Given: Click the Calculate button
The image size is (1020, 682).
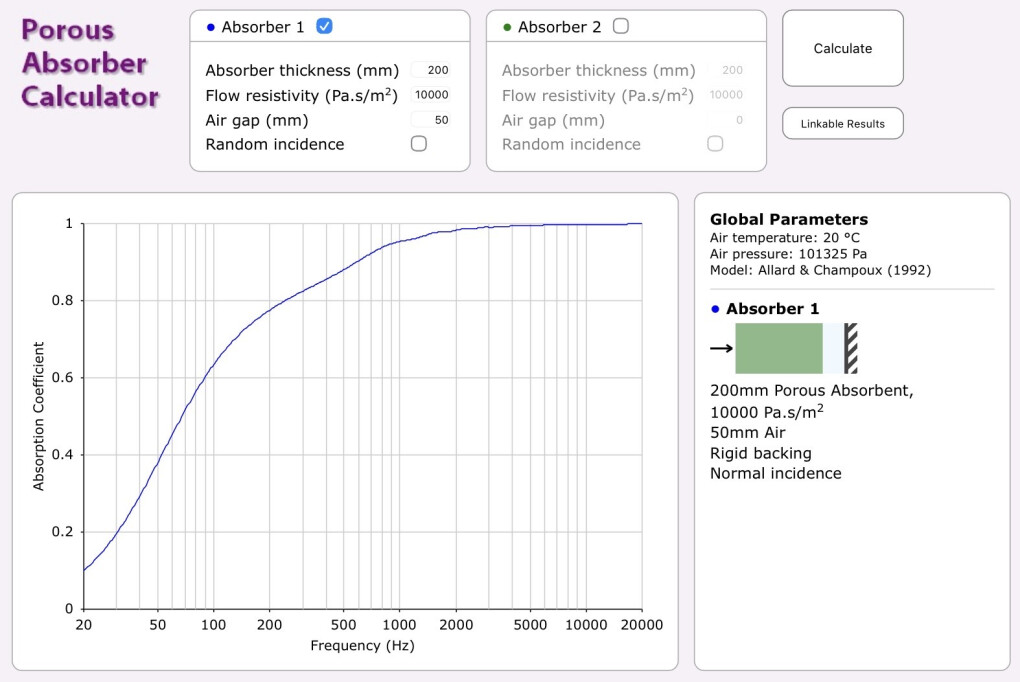Looking at the screenshot, I should (x=842, y=48).
